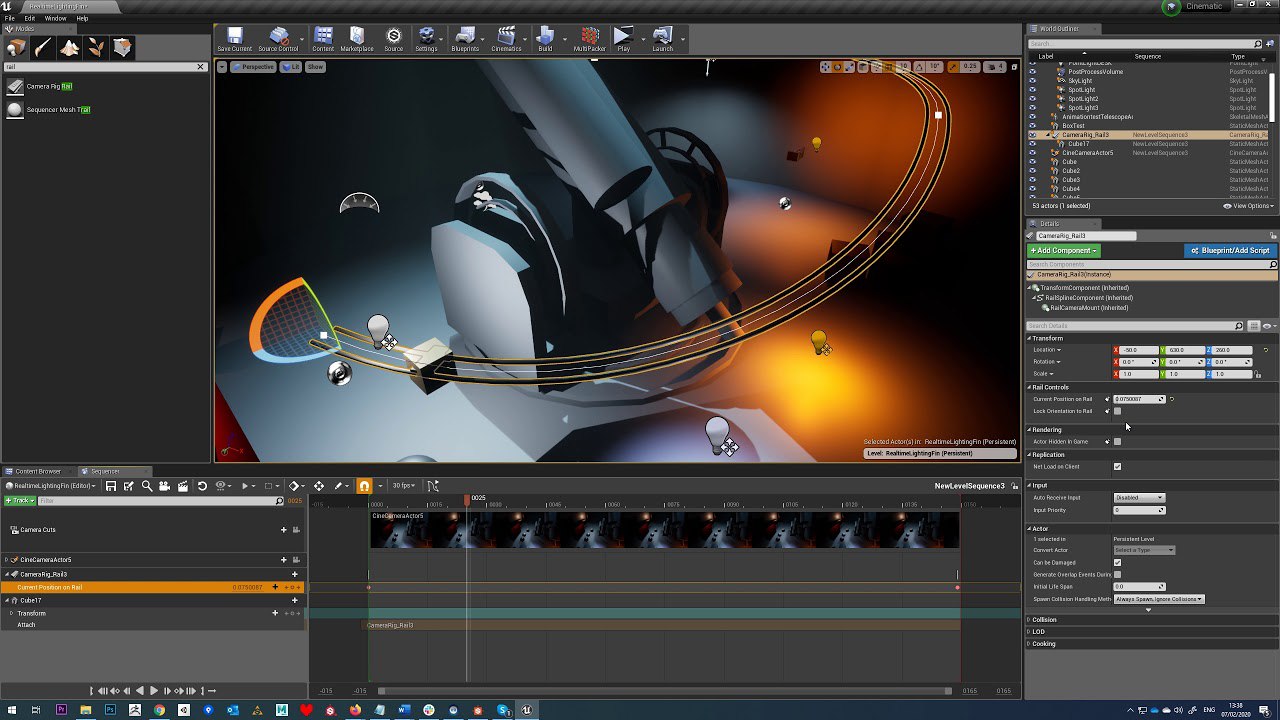Open the Edit menu
1280x720 pixels.
(30, 18)
